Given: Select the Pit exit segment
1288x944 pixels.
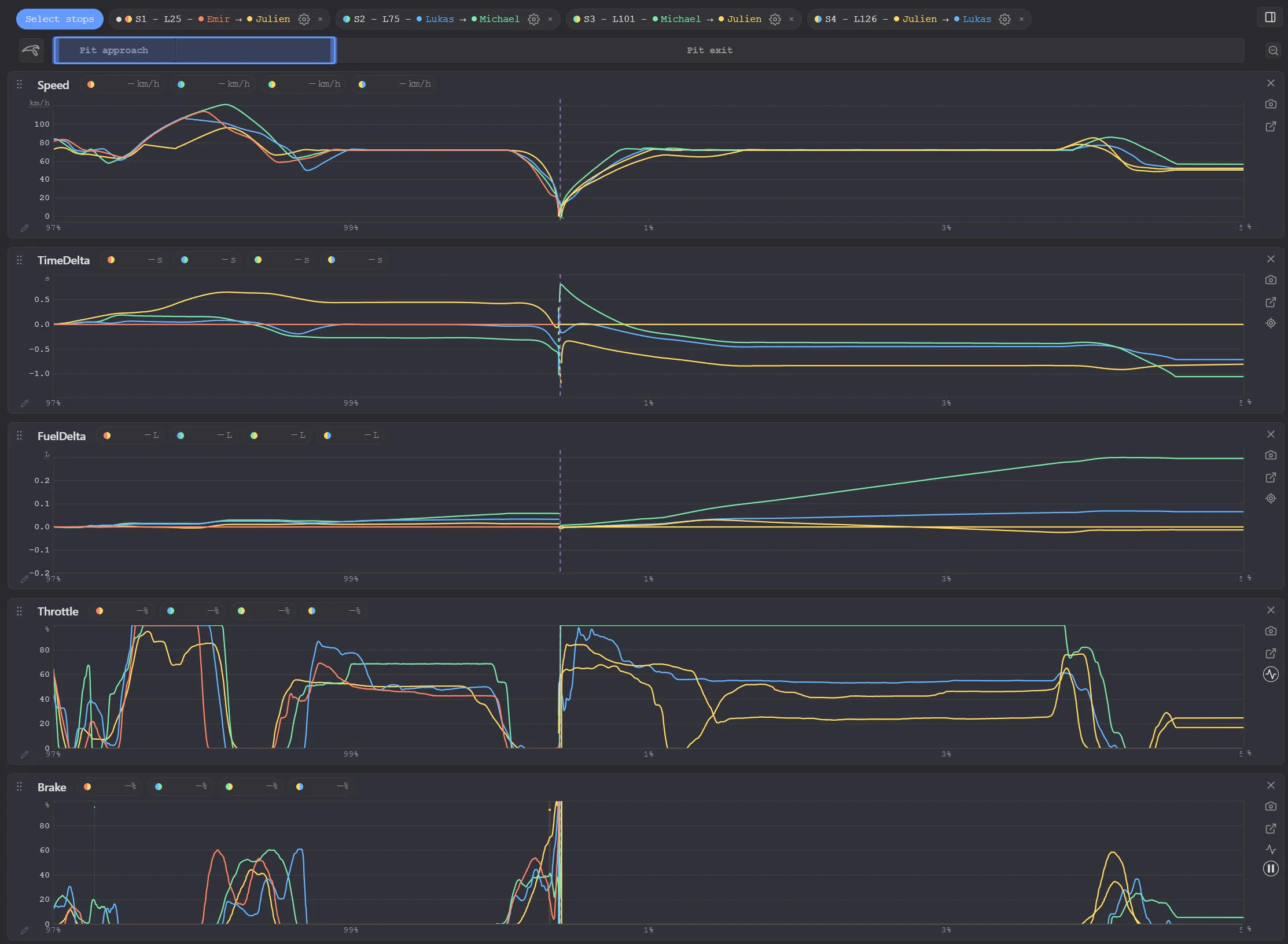Looking at the screenshot, I should pos(709,50).
